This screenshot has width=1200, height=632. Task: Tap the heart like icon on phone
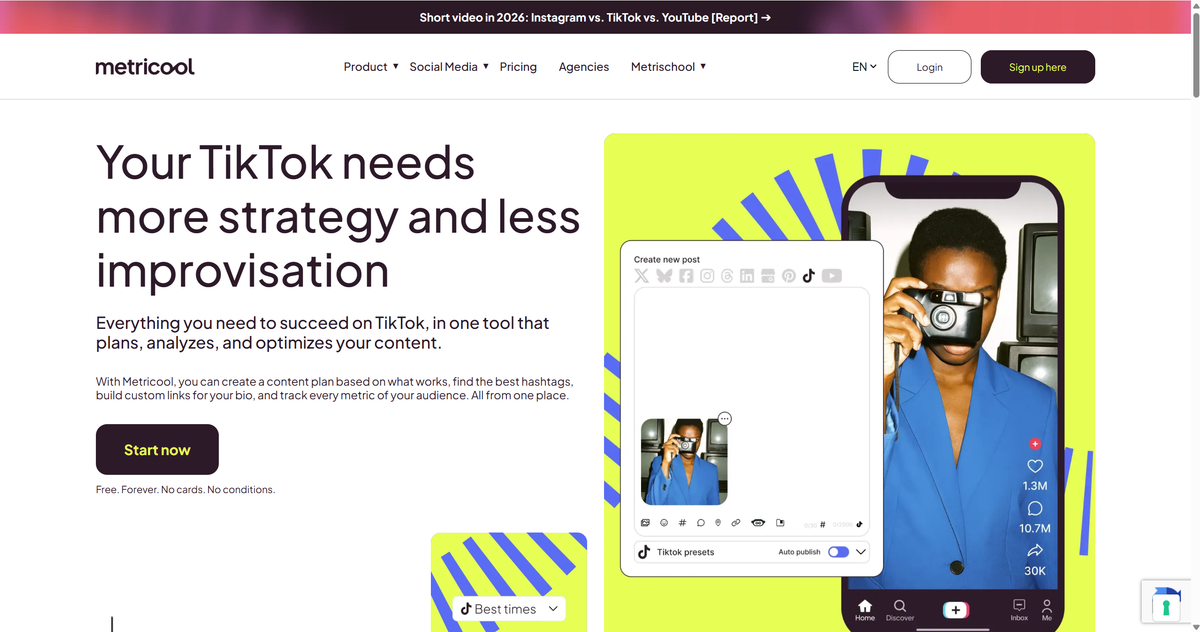coord(1035,466)
